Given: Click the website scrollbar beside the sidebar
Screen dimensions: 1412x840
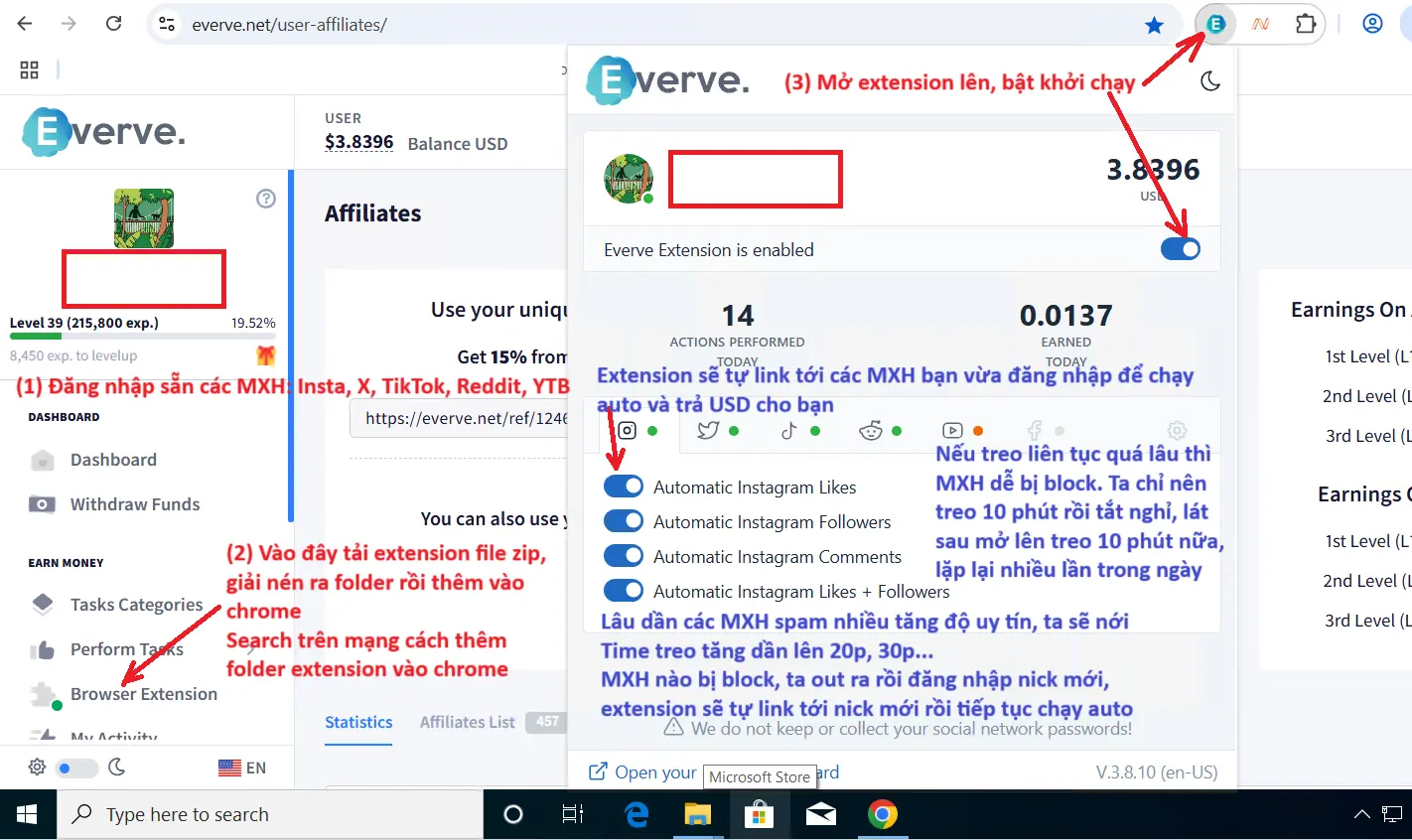Looking at the screenshot, I should click(x=291, y=346).
